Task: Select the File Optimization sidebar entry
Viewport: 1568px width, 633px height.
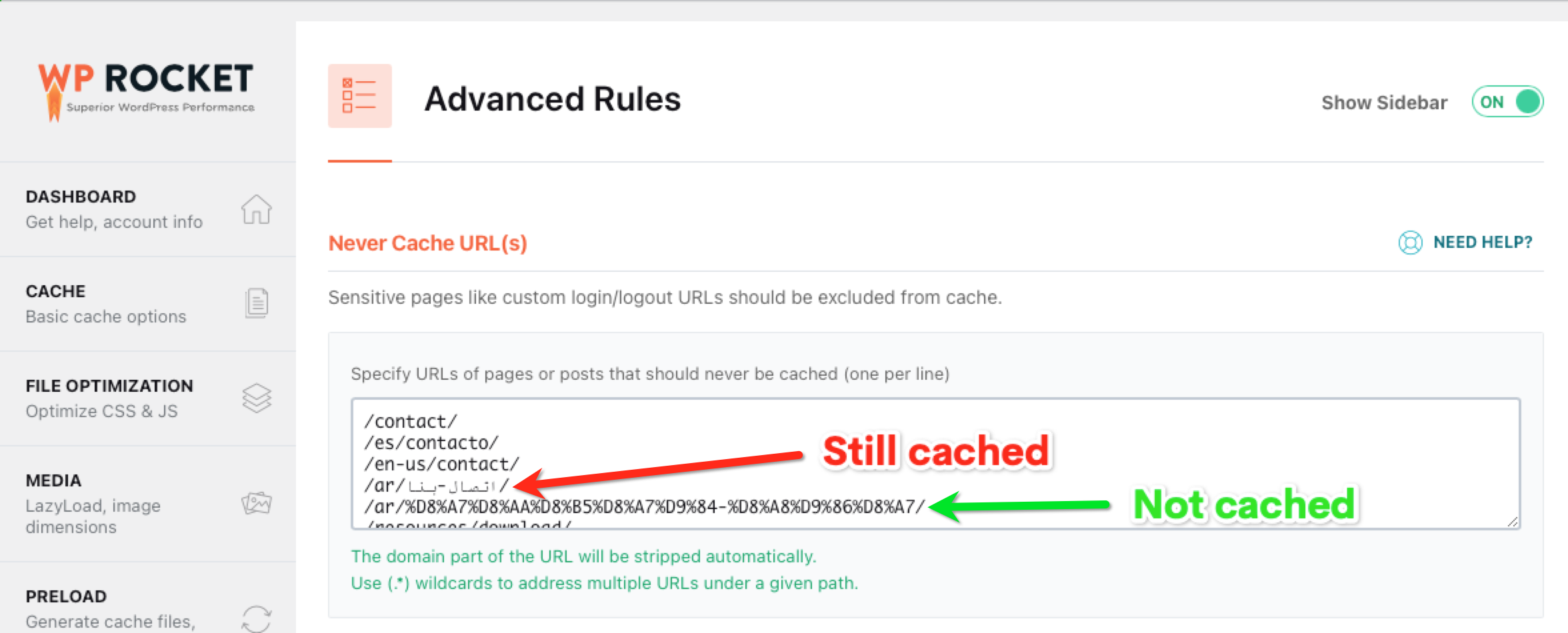Action: [109, 385]
